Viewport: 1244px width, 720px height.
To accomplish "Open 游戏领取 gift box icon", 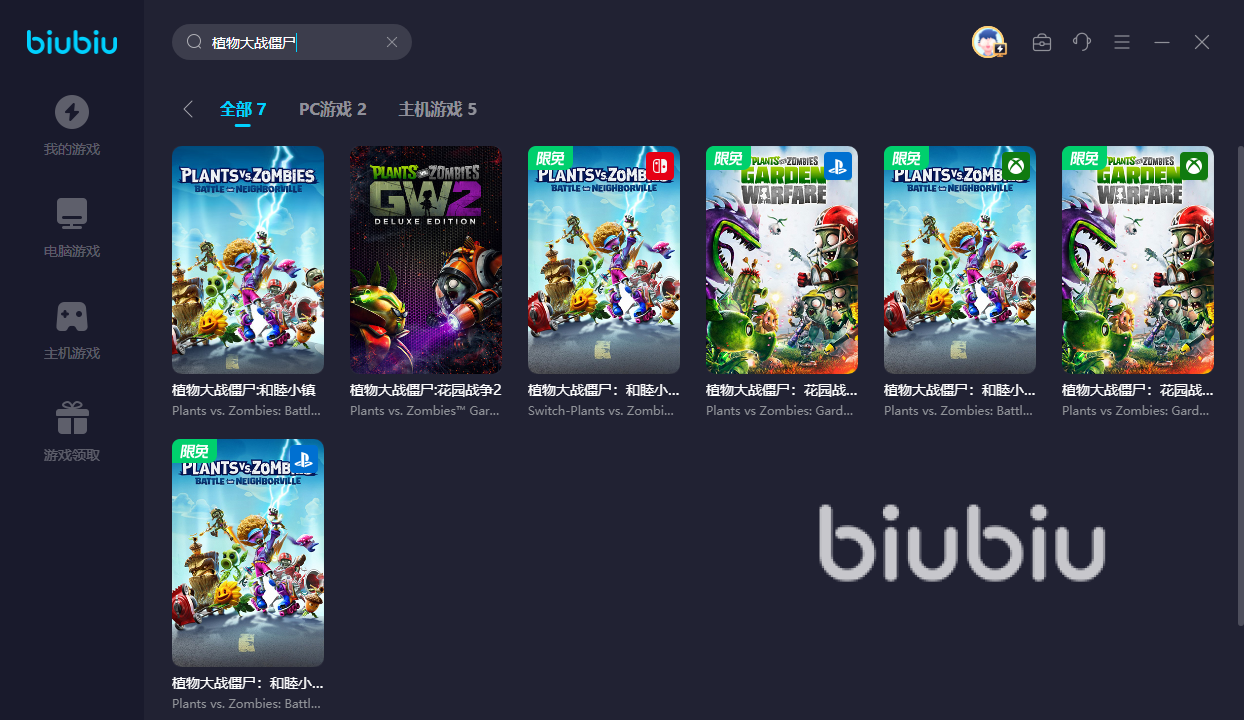I will pyautogui.click(x=72, y=418).
